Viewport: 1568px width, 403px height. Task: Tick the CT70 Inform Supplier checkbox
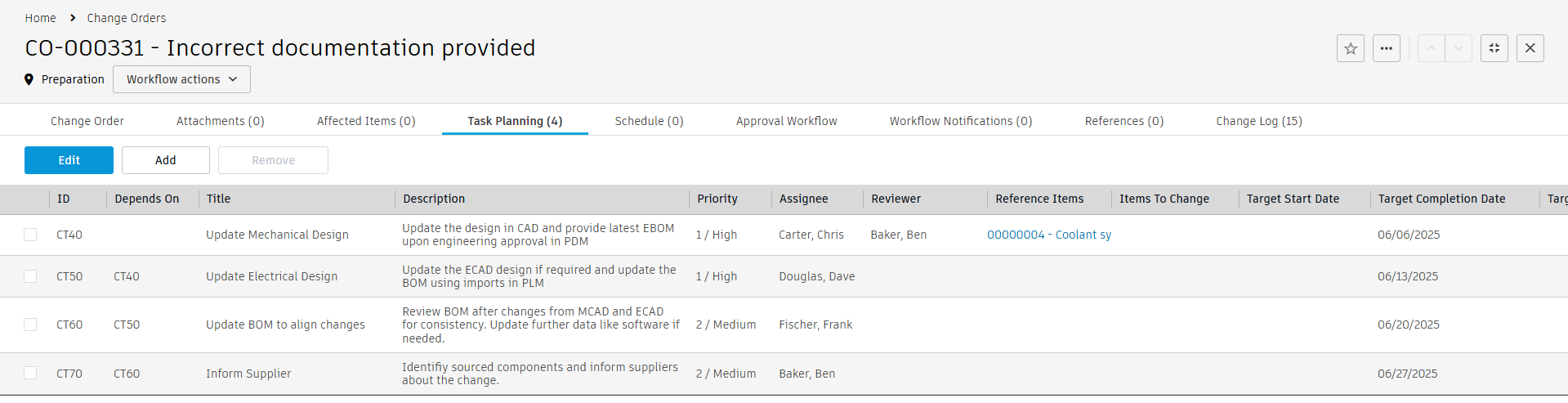(x=30, y=374)
